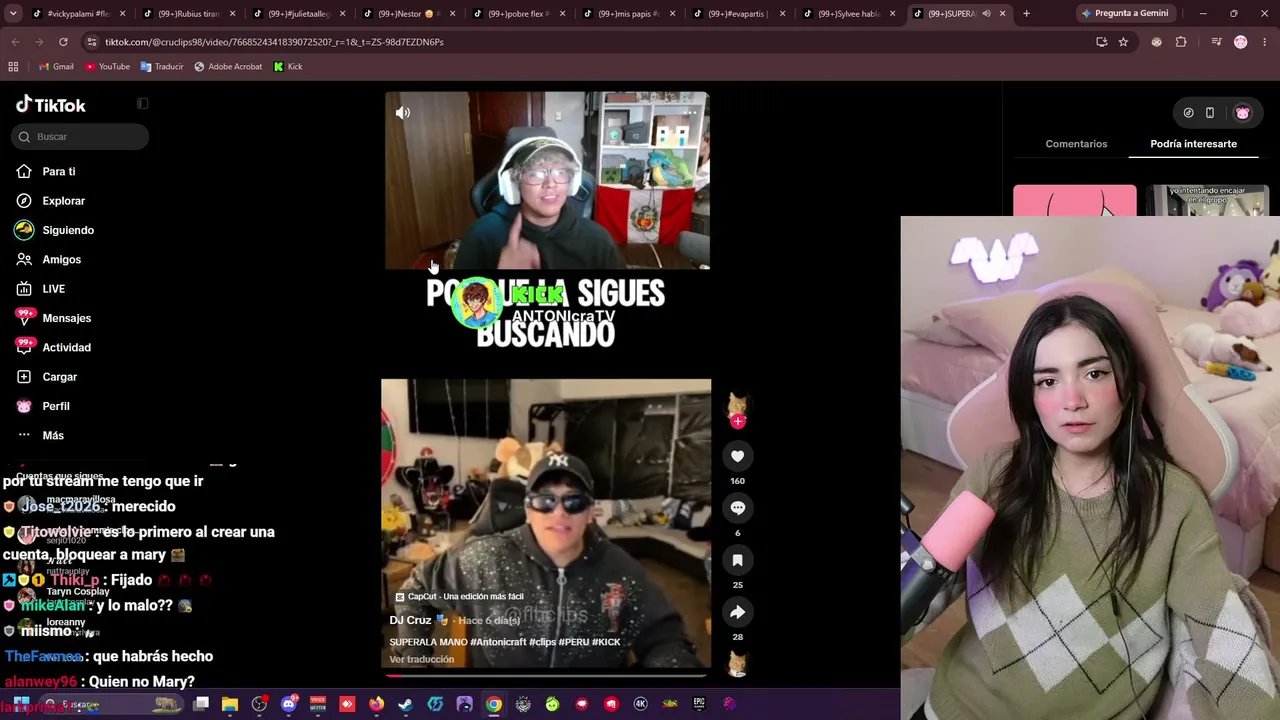Open the Adobe Acrobat bookmark
The width and height of the screenshot is (1280, 720).
(228, 67)
